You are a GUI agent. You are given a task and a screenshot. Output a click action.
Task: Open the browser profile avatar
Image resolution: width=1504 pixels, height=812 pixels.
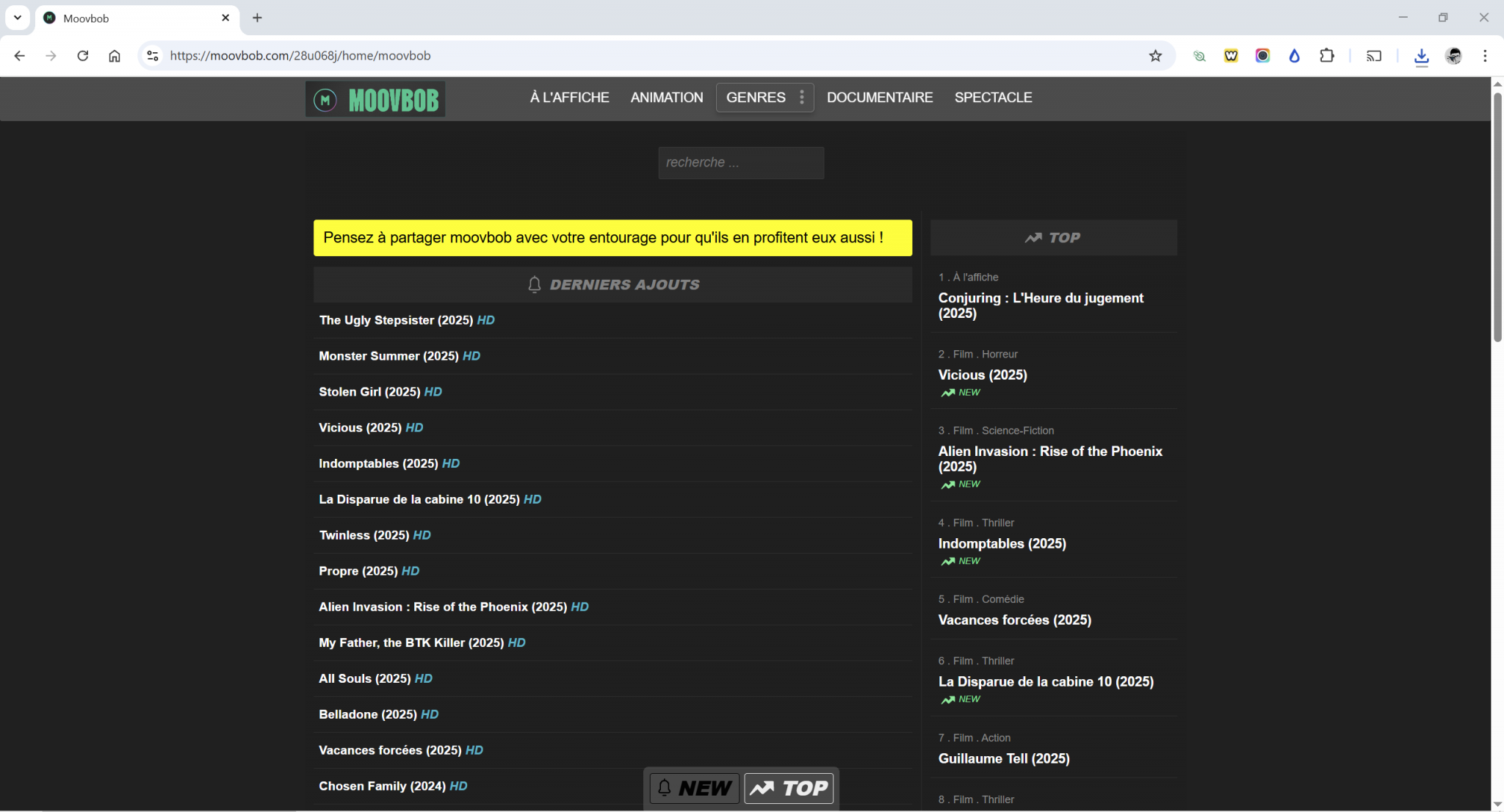1455,55
